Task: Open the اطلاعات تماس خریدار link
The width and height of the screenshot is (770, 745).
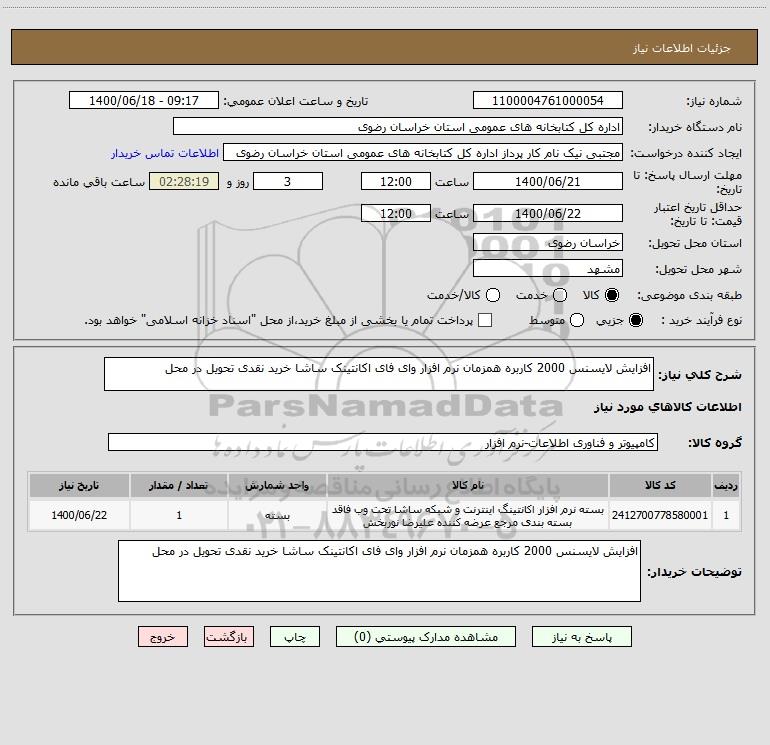Action: [x=165, y=153]
